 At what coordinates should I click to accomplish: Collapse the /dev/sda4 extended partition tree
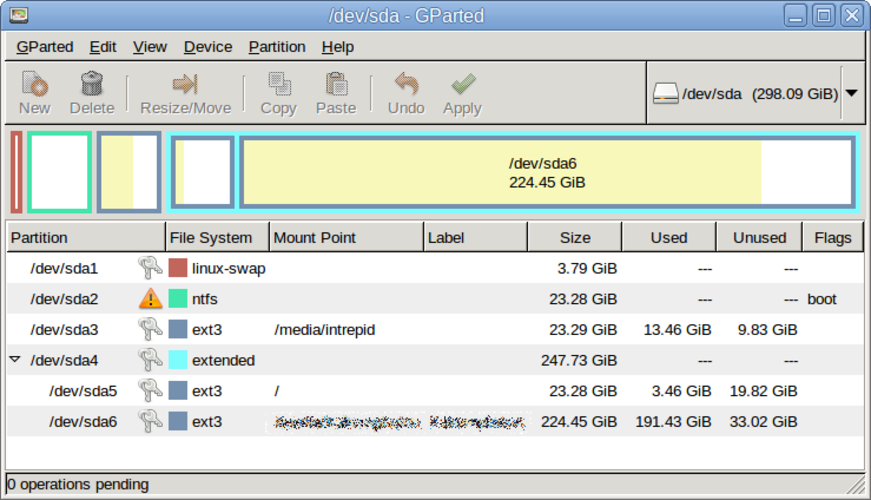click(x=15, y=359)
